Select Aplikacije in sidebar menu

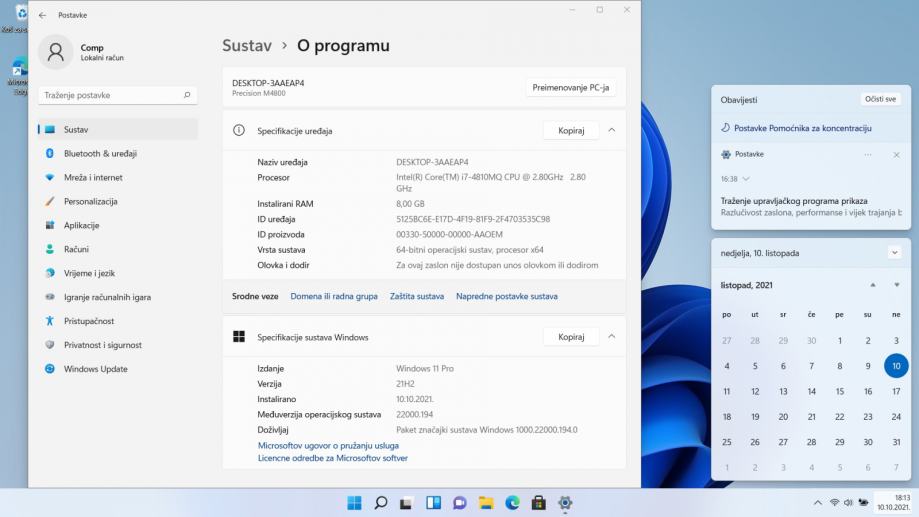(x=81, y=225)
